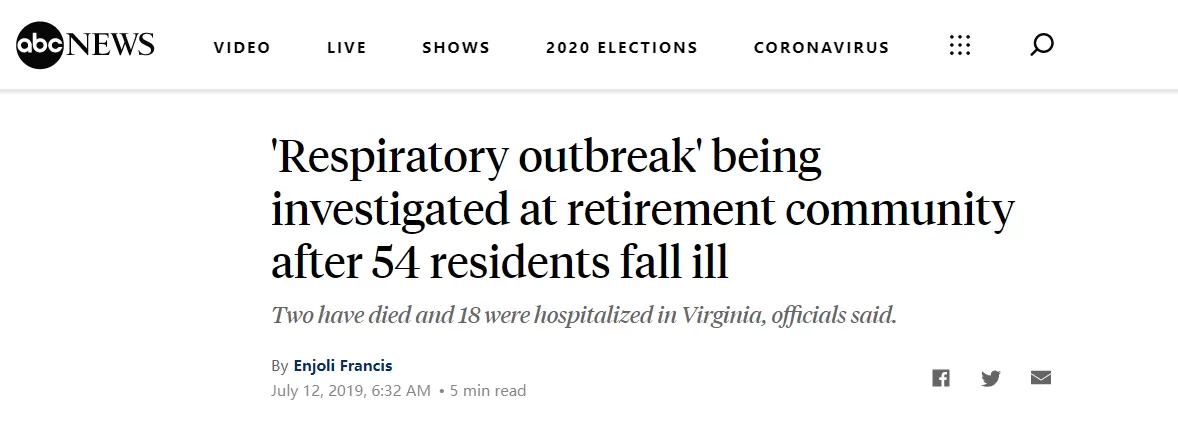Click the '5 min read' label

[x=488, y=391]
